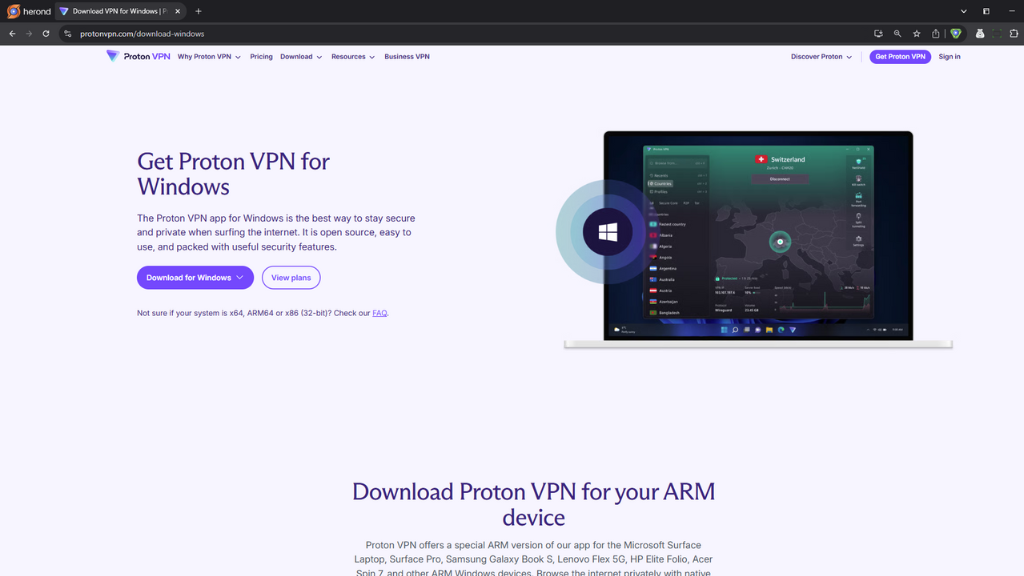The width and height of the screenshot is (1024, 576).
Task: Share this page icon
Action: 935,33
